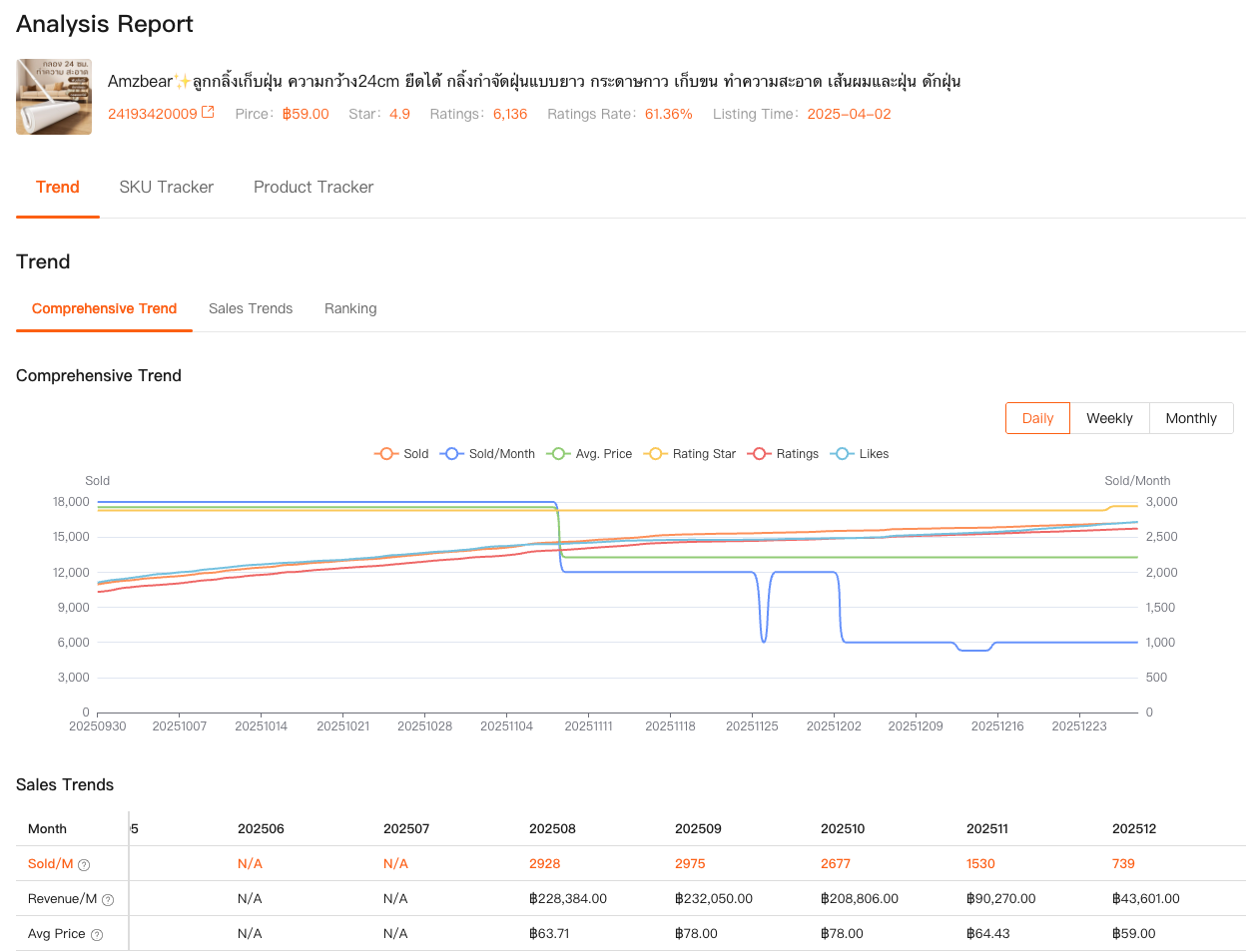The image size is (1257, 952).
Task: Hide the Sold/Month legend series
Action: (x=488, y=454)
